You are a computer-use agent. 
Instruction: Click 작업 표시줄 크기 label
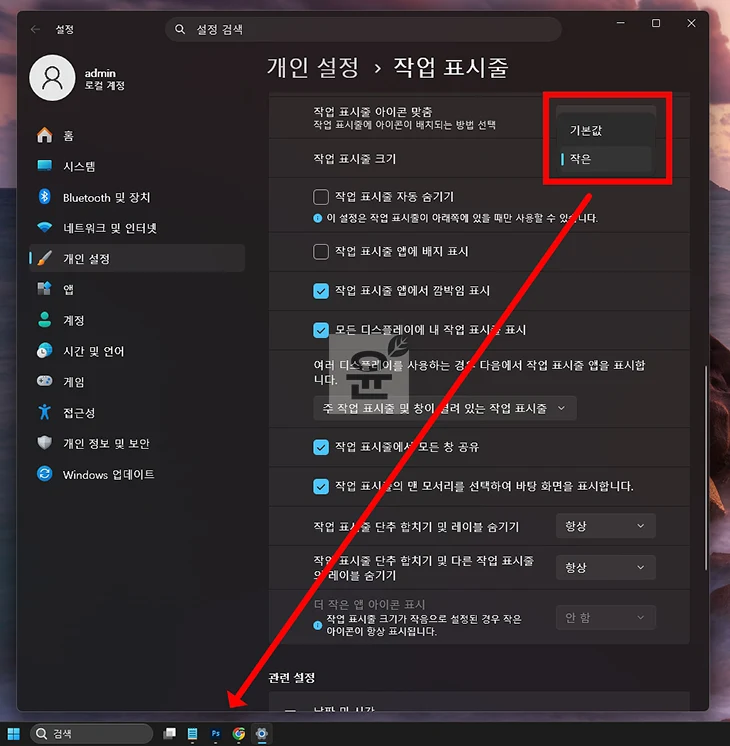click(355, 159)
